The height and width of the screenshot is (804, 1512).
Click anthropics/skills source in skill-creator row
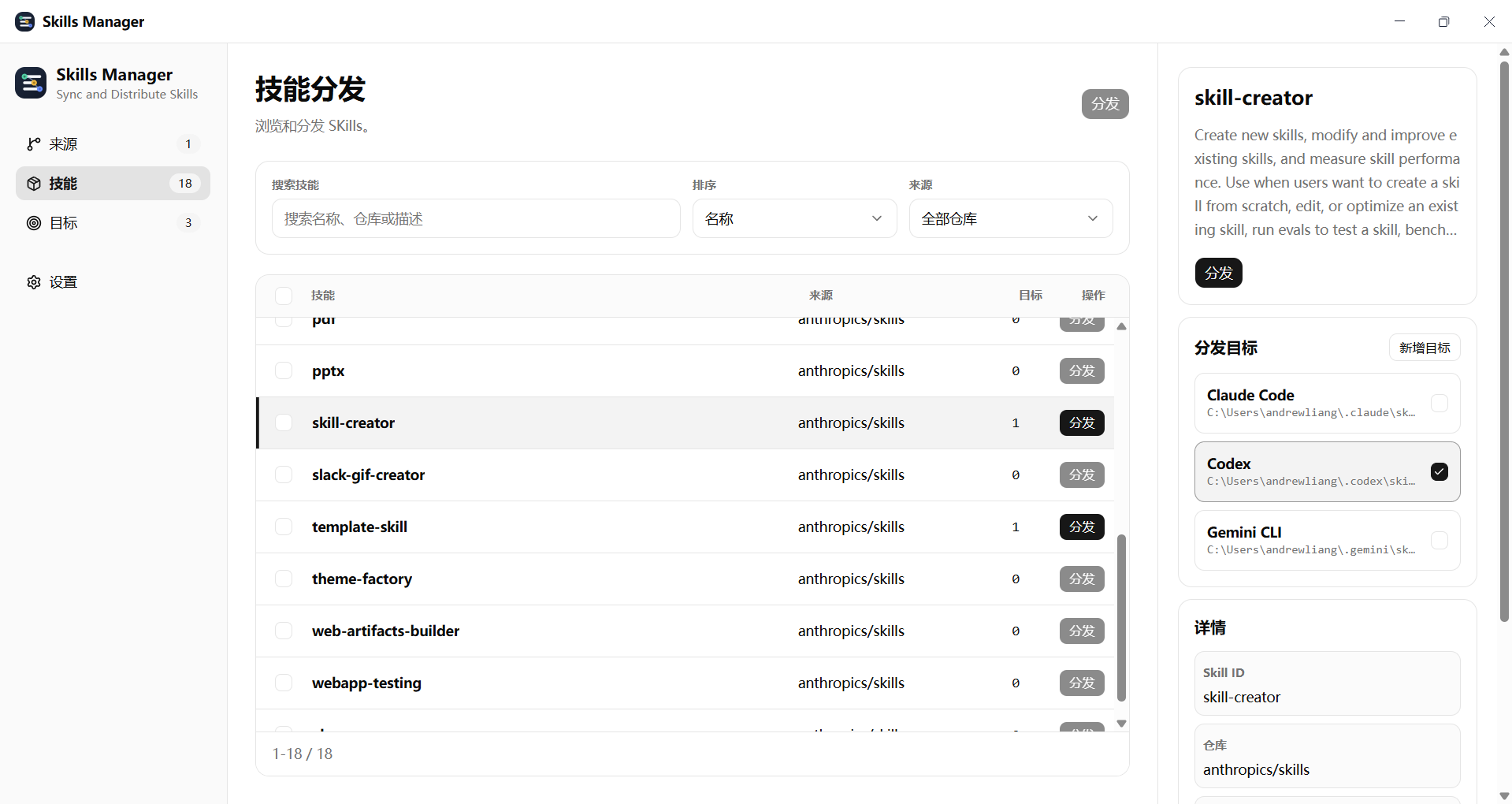(x=851, y=422)
